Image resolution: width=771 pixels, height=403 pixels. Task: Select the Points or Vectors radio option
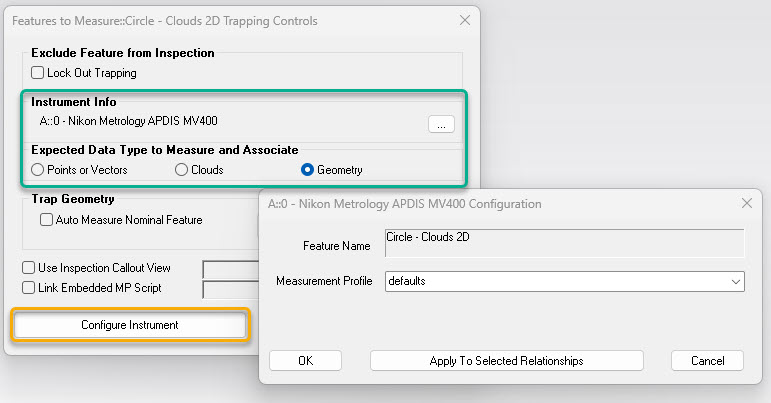coord(37,170)
